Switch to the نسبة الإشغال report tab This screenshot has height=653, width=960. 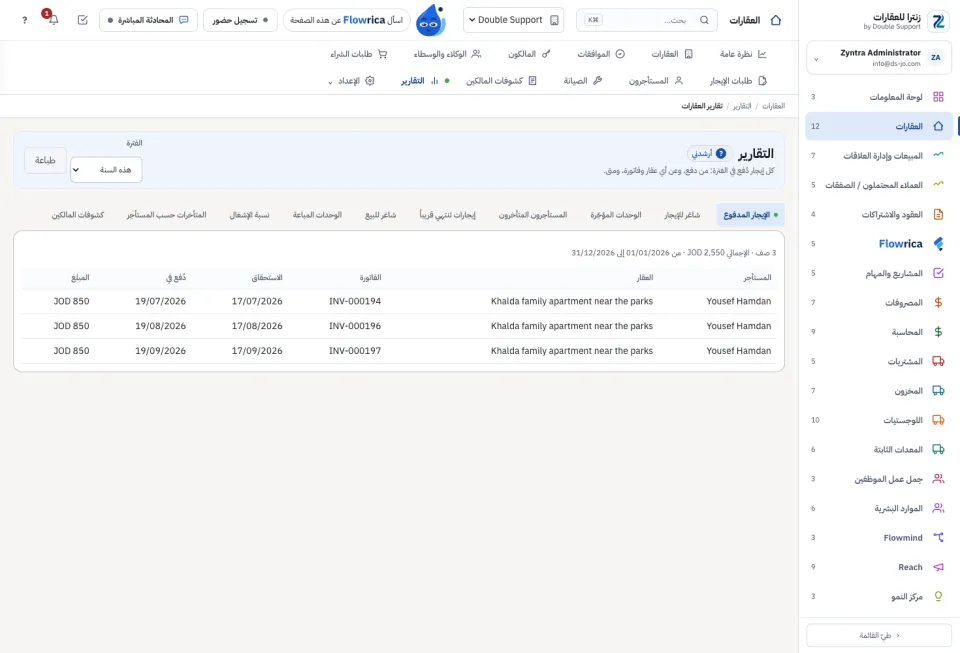click(x=249, y=215)
